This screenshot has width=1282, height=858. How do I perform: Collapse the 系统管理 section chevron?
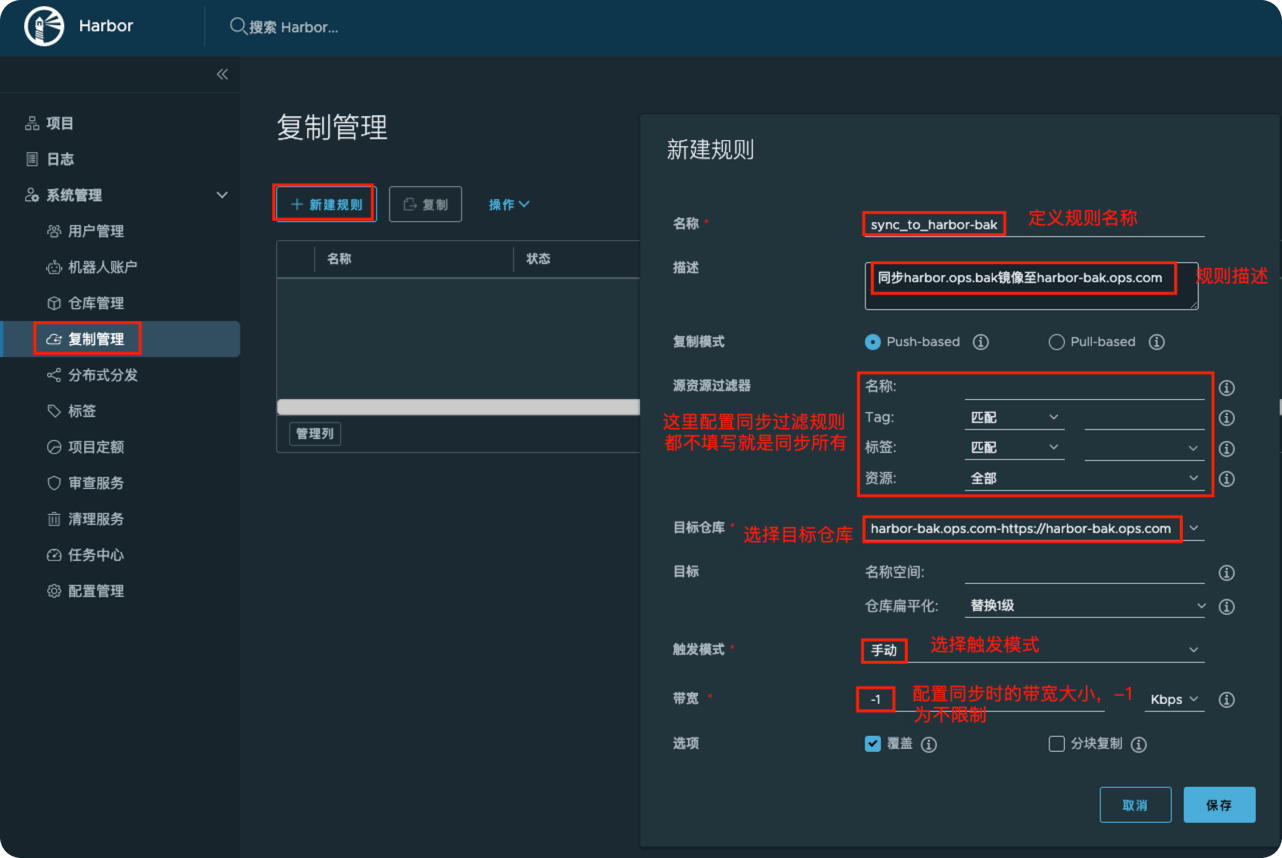(222, 195)
